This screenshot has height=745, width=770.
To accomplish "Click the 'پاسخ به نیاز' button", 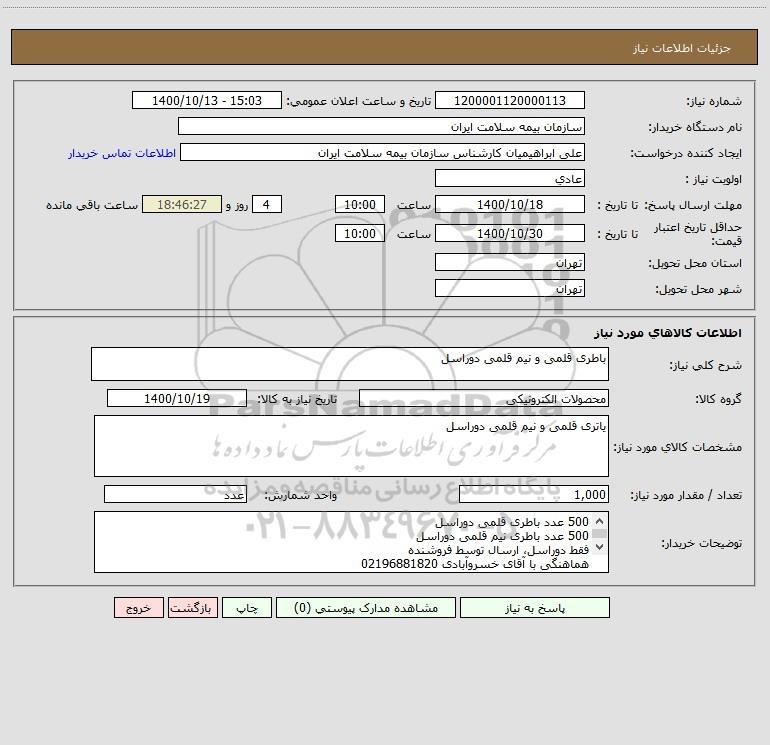I will [534, 607].
